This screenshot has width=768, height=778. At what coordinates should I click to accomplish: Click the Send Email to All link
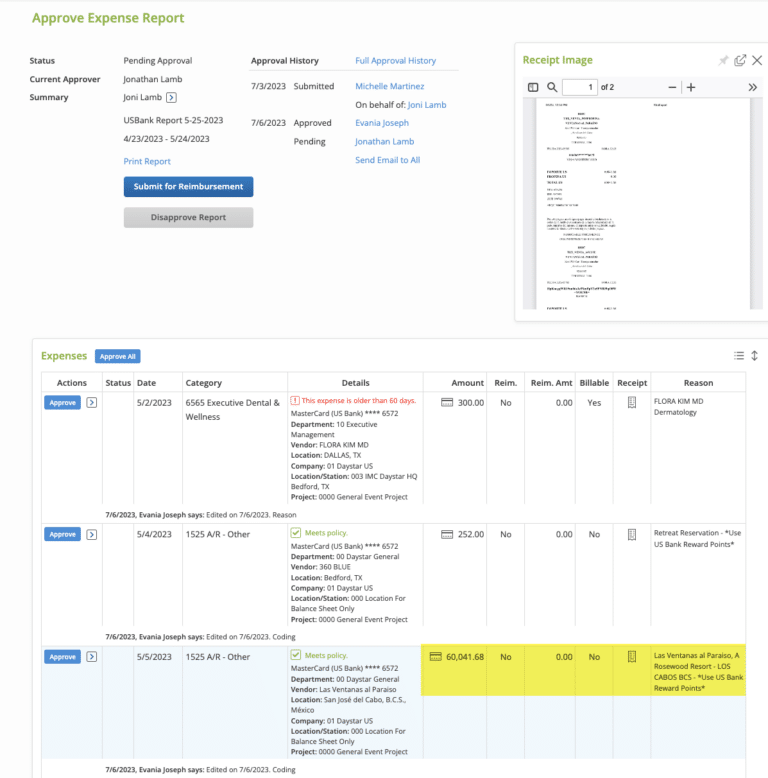[387, 160]
